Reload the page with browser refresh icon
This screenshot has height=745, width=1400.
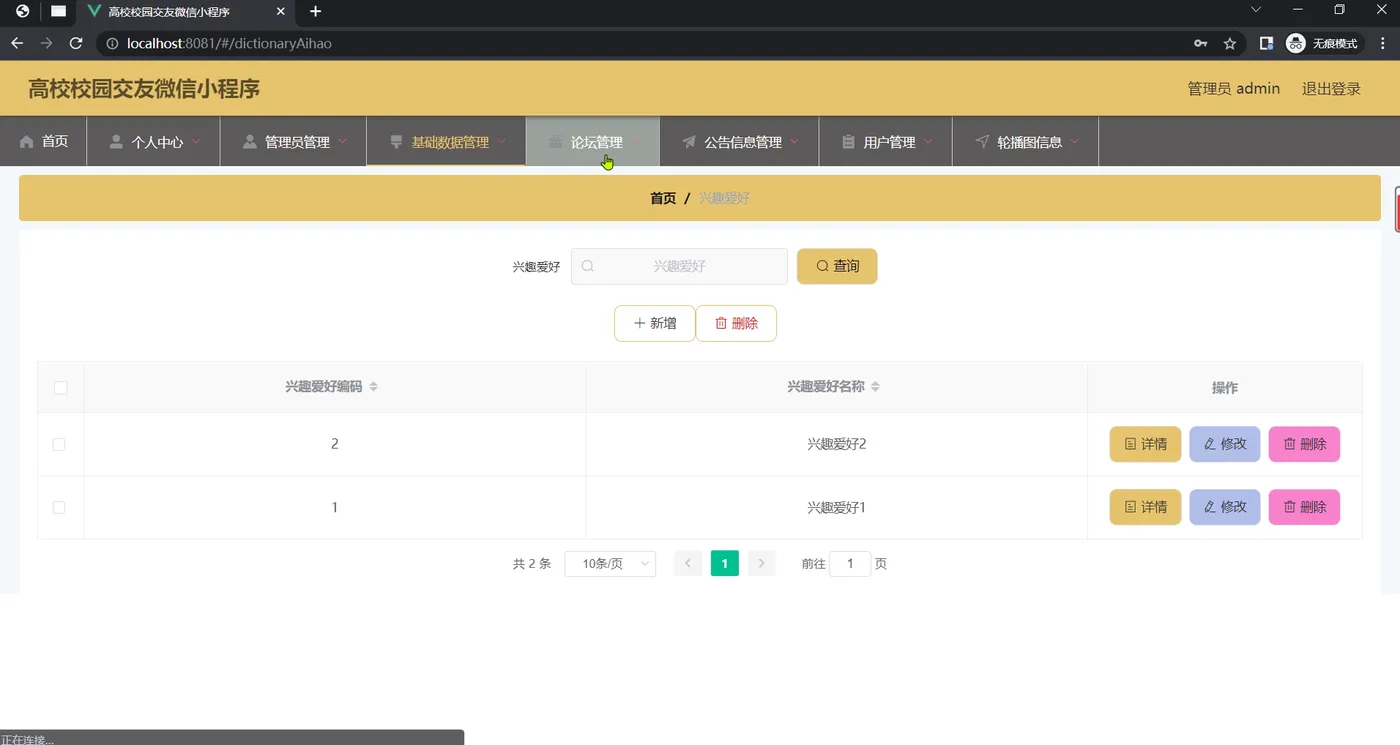coord(75,43)
